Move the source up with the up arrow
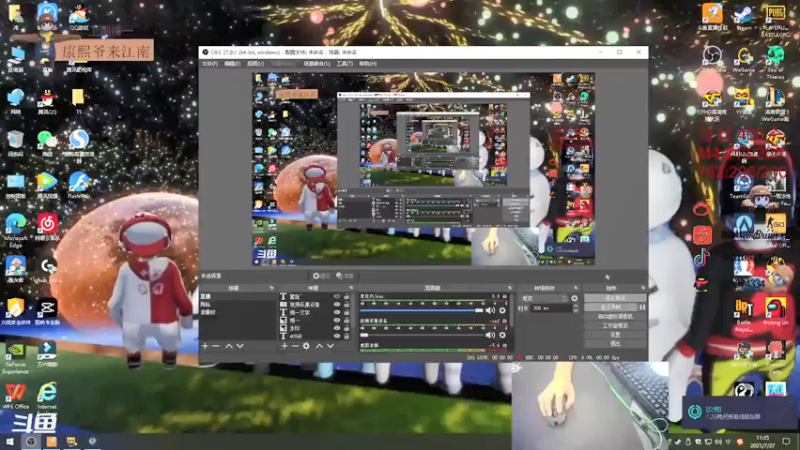 319,346
